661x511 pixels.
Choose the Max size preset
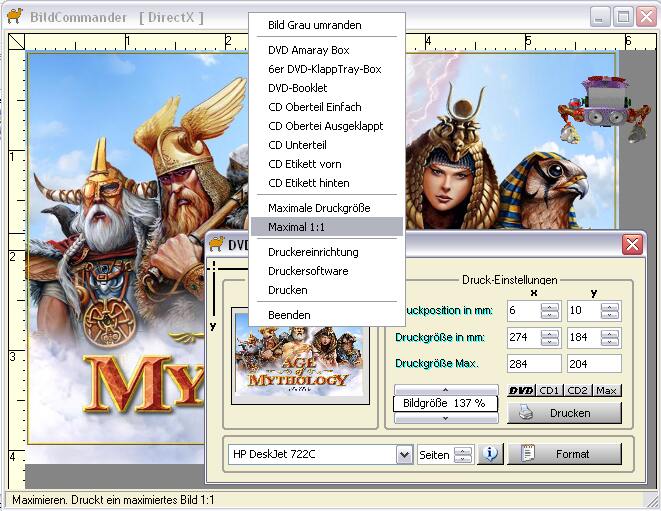(606, 390)
